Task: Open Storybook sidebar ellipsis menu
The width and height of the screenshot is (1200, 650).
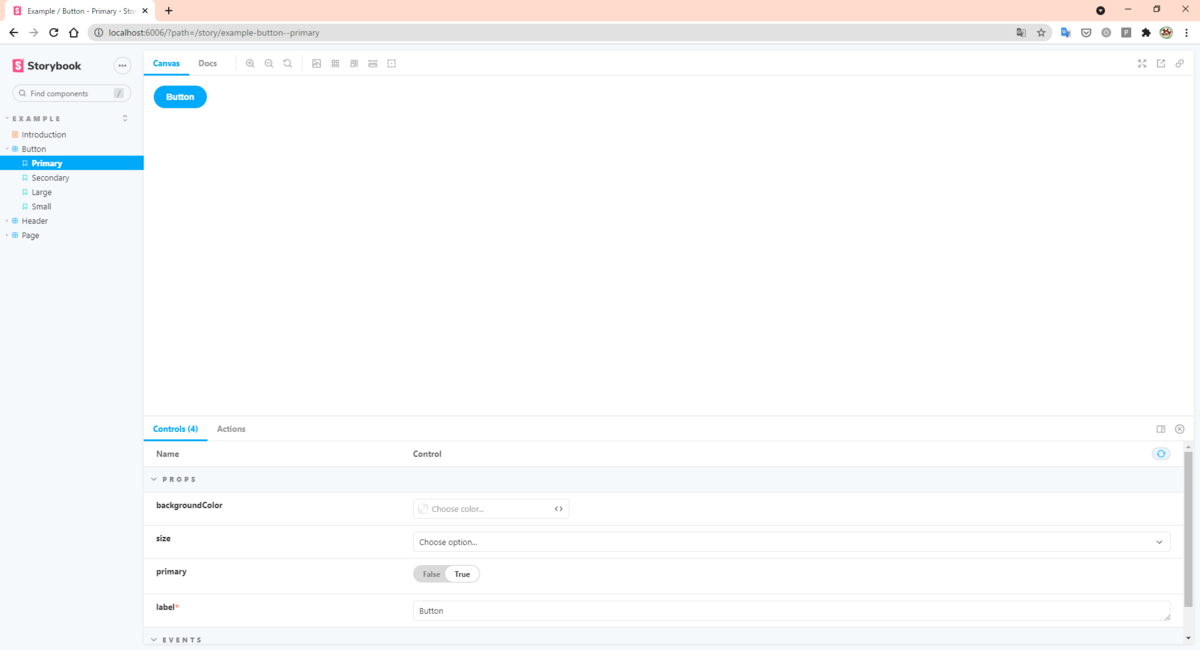Action: (x=123, y=66)
